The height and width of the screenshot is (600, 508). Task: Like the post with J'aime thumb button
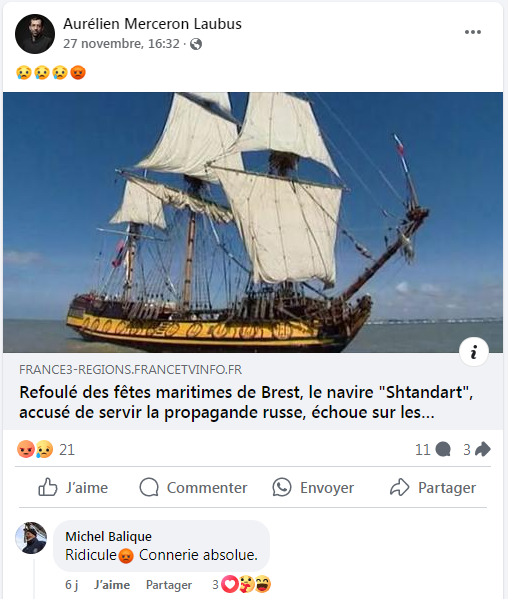click(x=73, y=488)
